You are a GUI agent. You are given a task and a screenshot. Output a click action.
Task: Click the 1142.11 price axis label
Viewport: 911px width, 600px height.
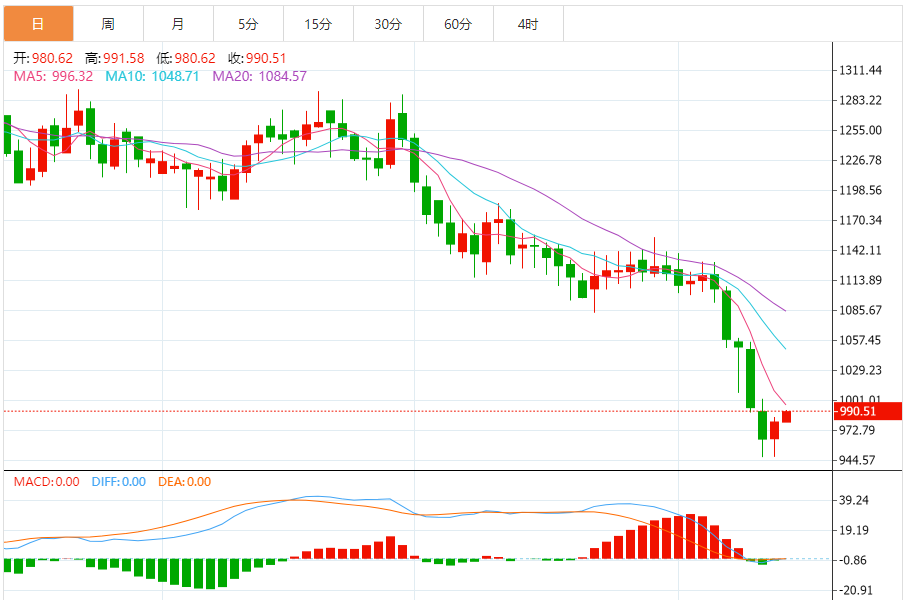[x=860, y=250]
